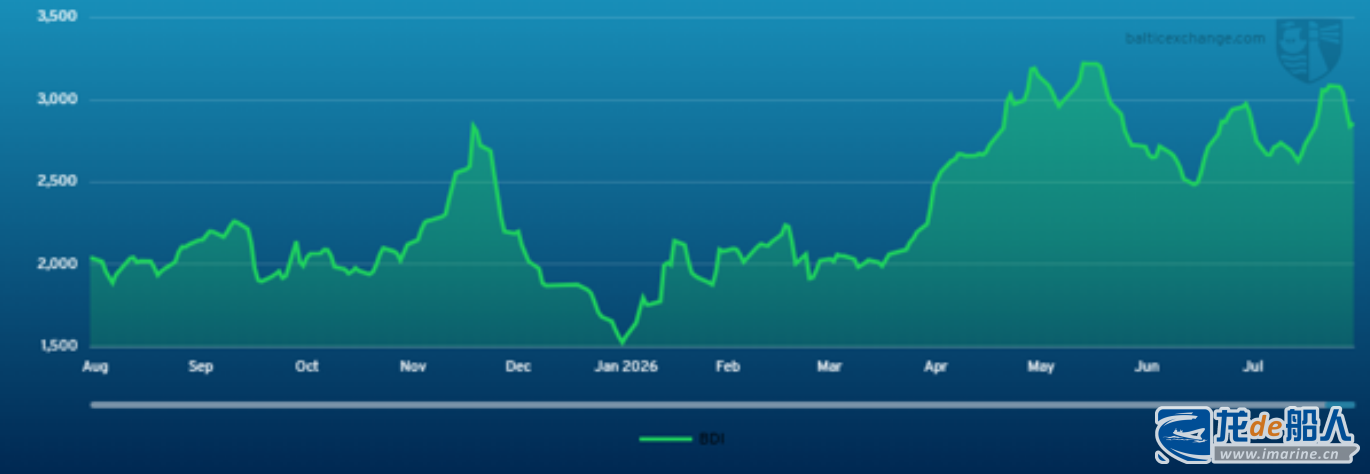Screen dimensions: 1370x474
Task: Click the 2,500 y-axis value
Action: pyautogui.click(x=58, y=182)
